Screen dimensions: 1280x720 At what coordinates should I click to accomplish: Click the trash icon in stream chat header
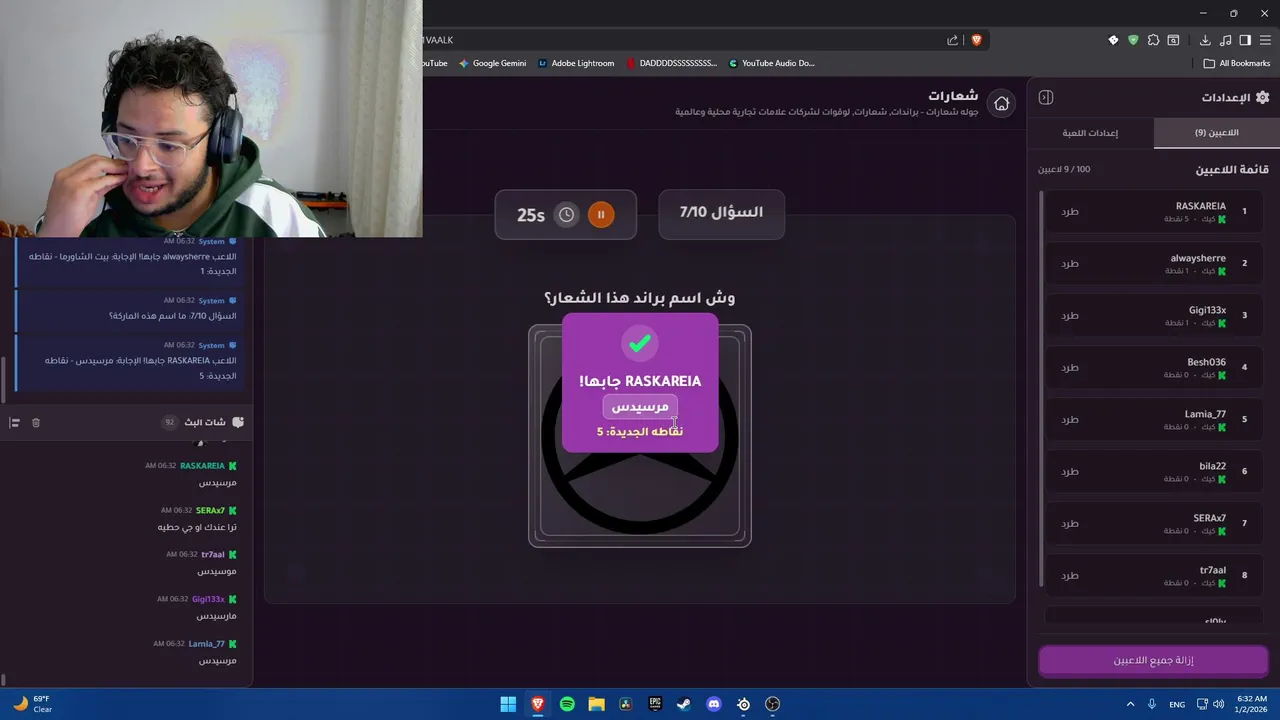pos(36,423)
